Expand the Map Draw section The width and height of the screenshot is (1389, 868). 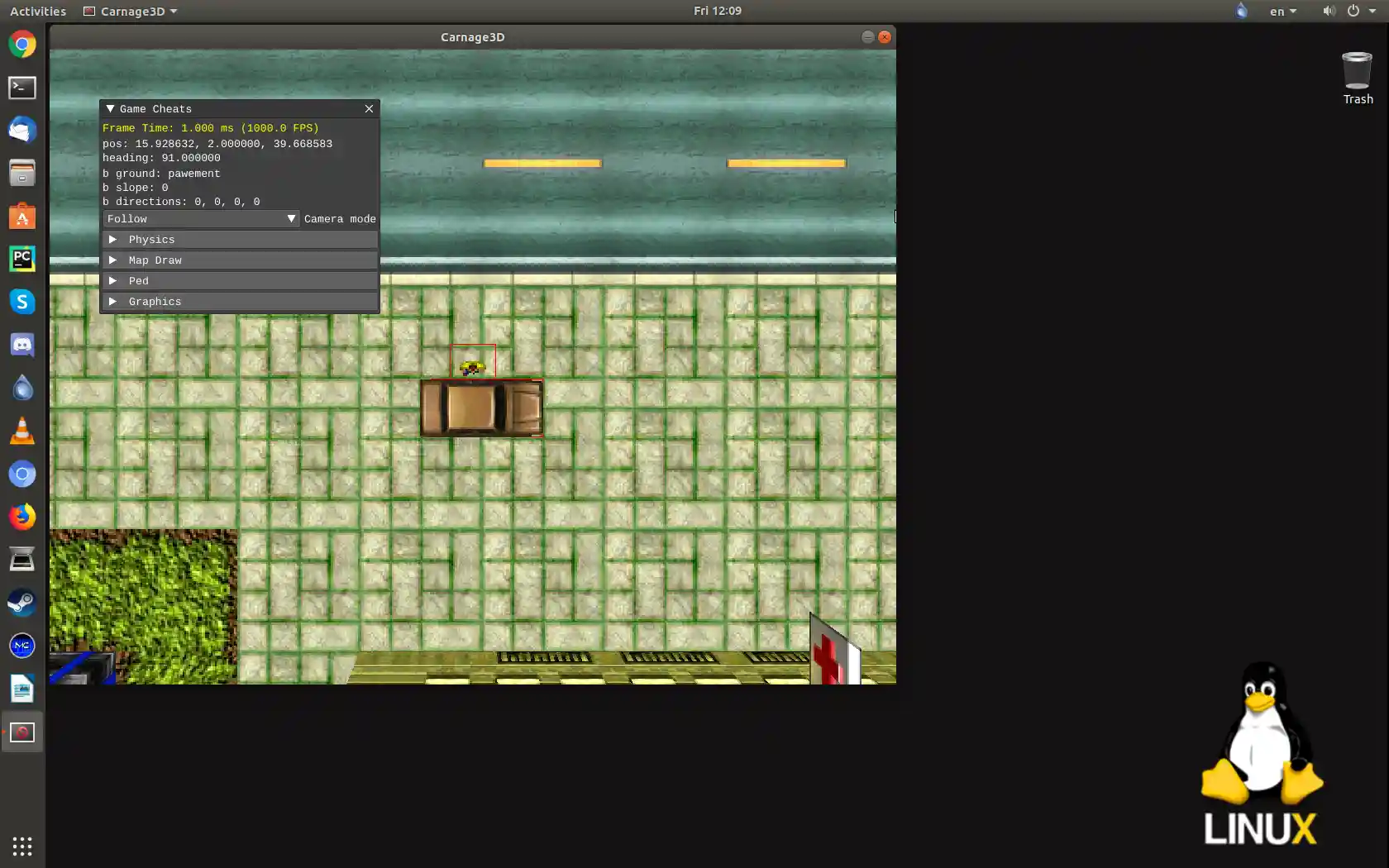tap(155, 260)
